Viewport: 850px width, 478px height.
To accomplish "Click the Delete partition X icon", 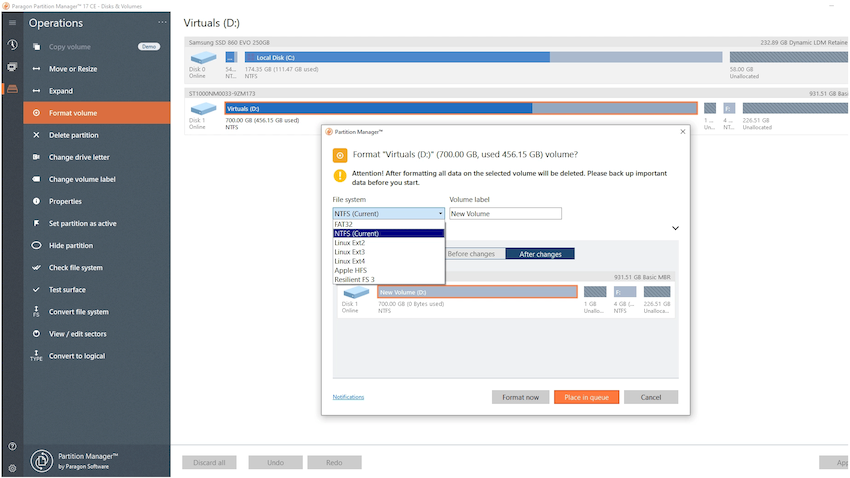I will pyautogui.click(x=36, y=135).
